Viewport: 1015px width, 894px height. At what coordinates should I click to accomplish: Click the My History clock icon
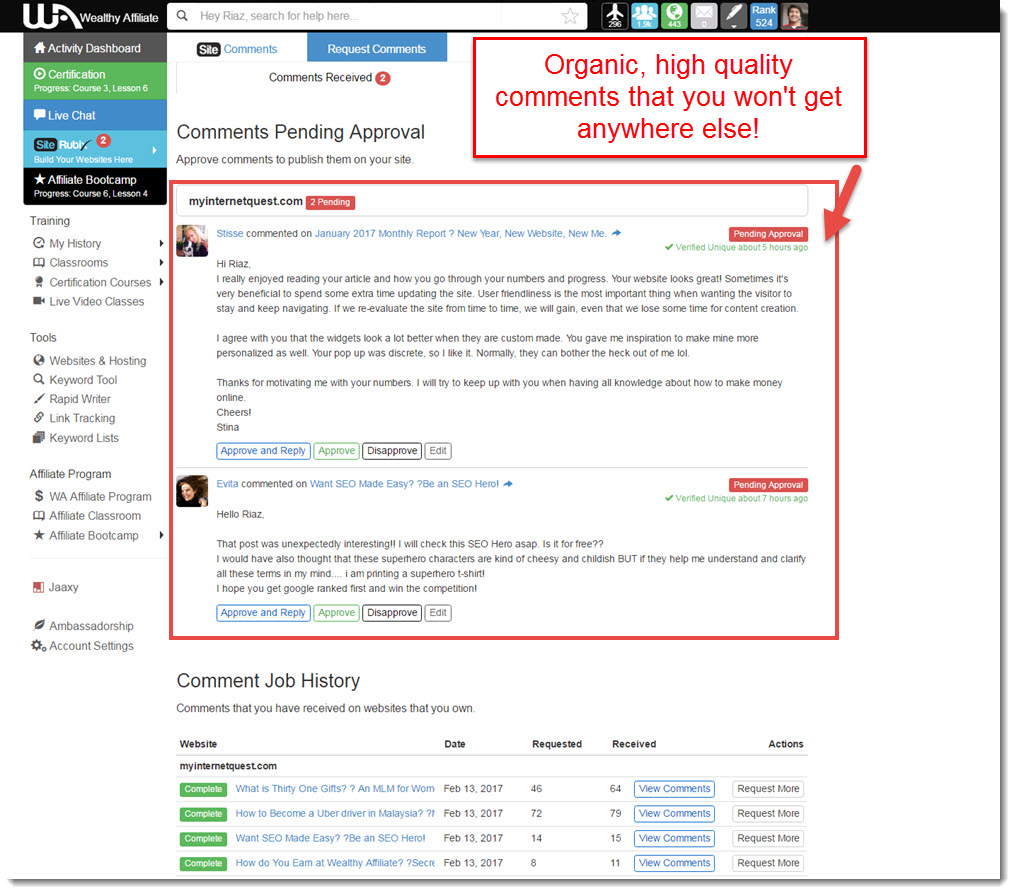pyautogui.click(x=39, y=243)
